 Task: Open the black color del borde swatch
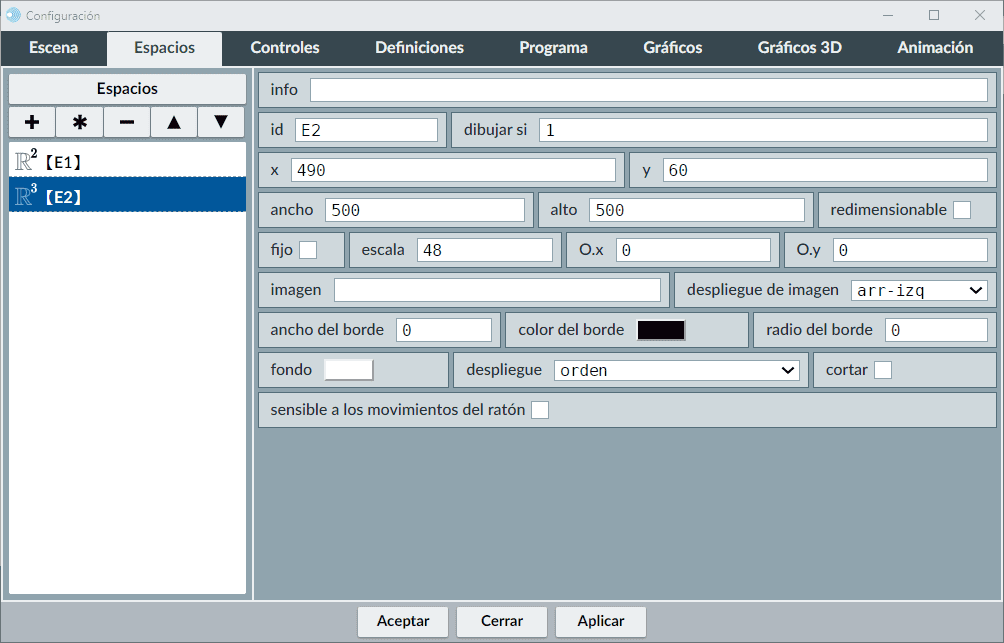tap(661, 330)
